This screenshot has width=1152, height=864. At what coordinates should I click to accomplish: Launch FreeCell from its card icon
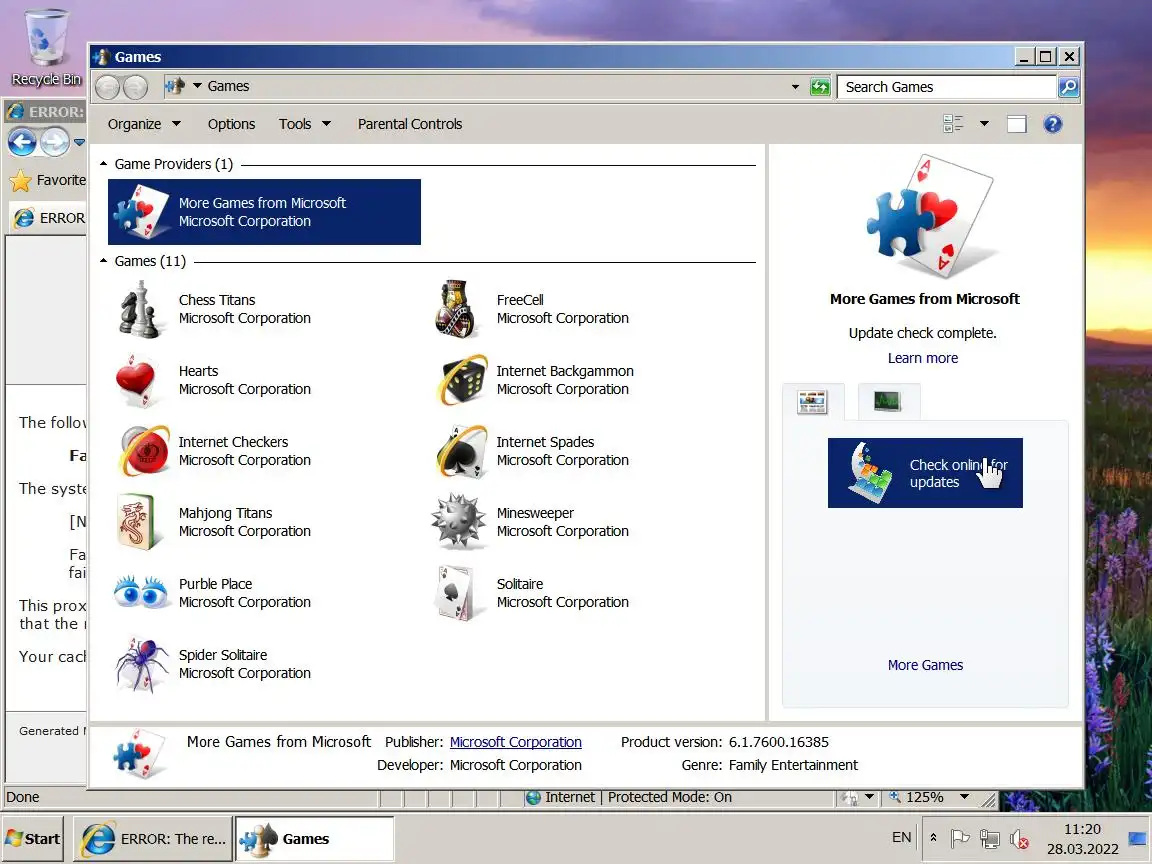pyautogui.click(x=457, y=309)
